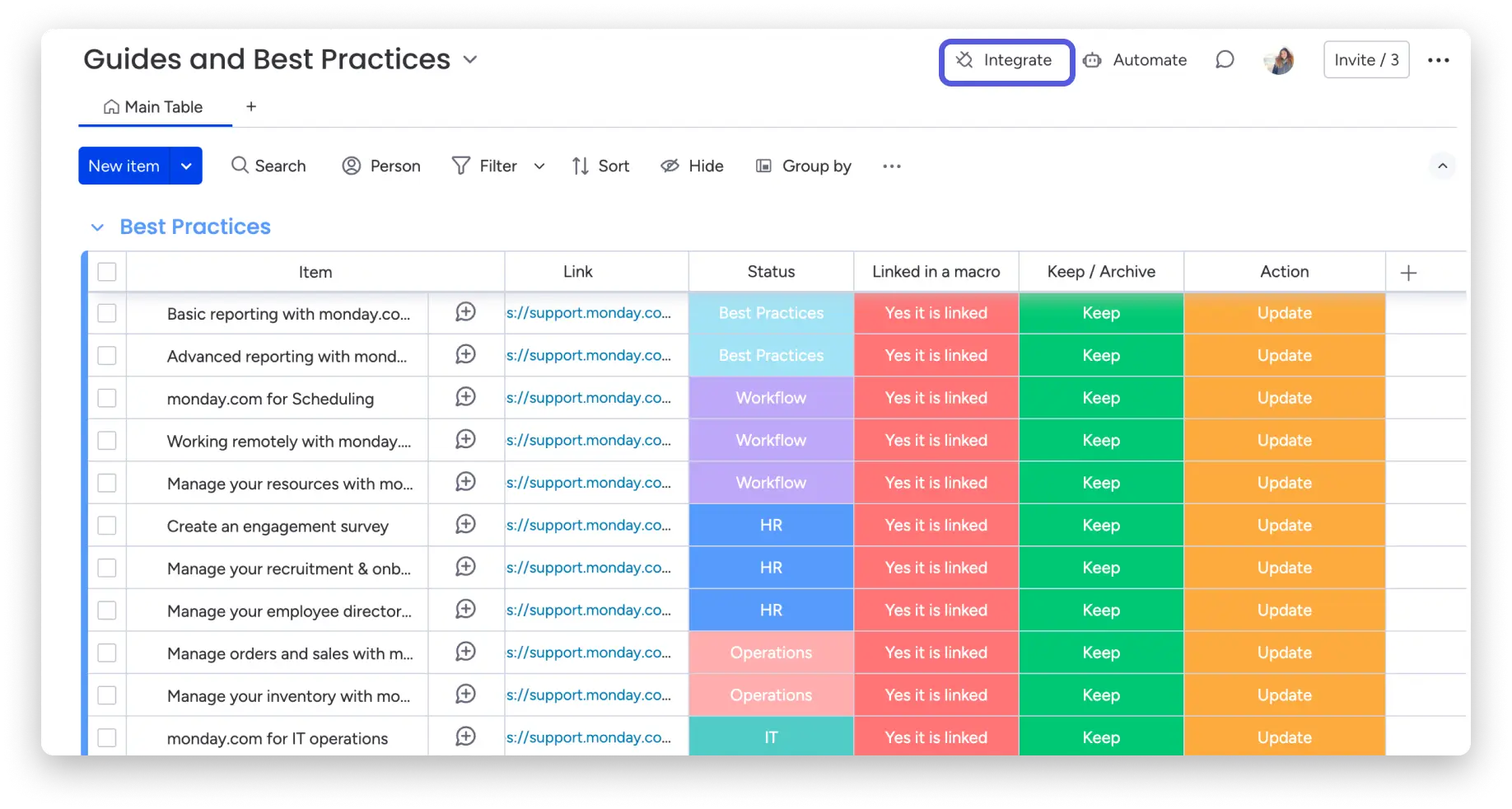Check the Manage your recruitment row checkbox

(107, 568)
